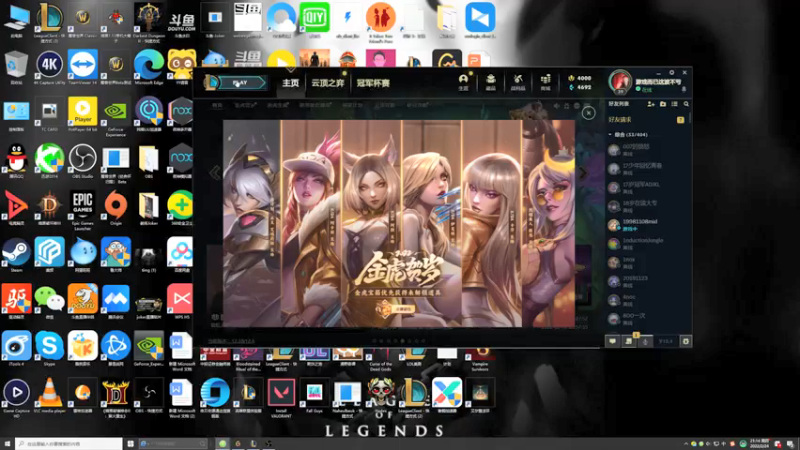Viewport: 800px width, 450px height.
Task: Select friend 1nductionJungle in the list
Action: (x=646, y=243)
